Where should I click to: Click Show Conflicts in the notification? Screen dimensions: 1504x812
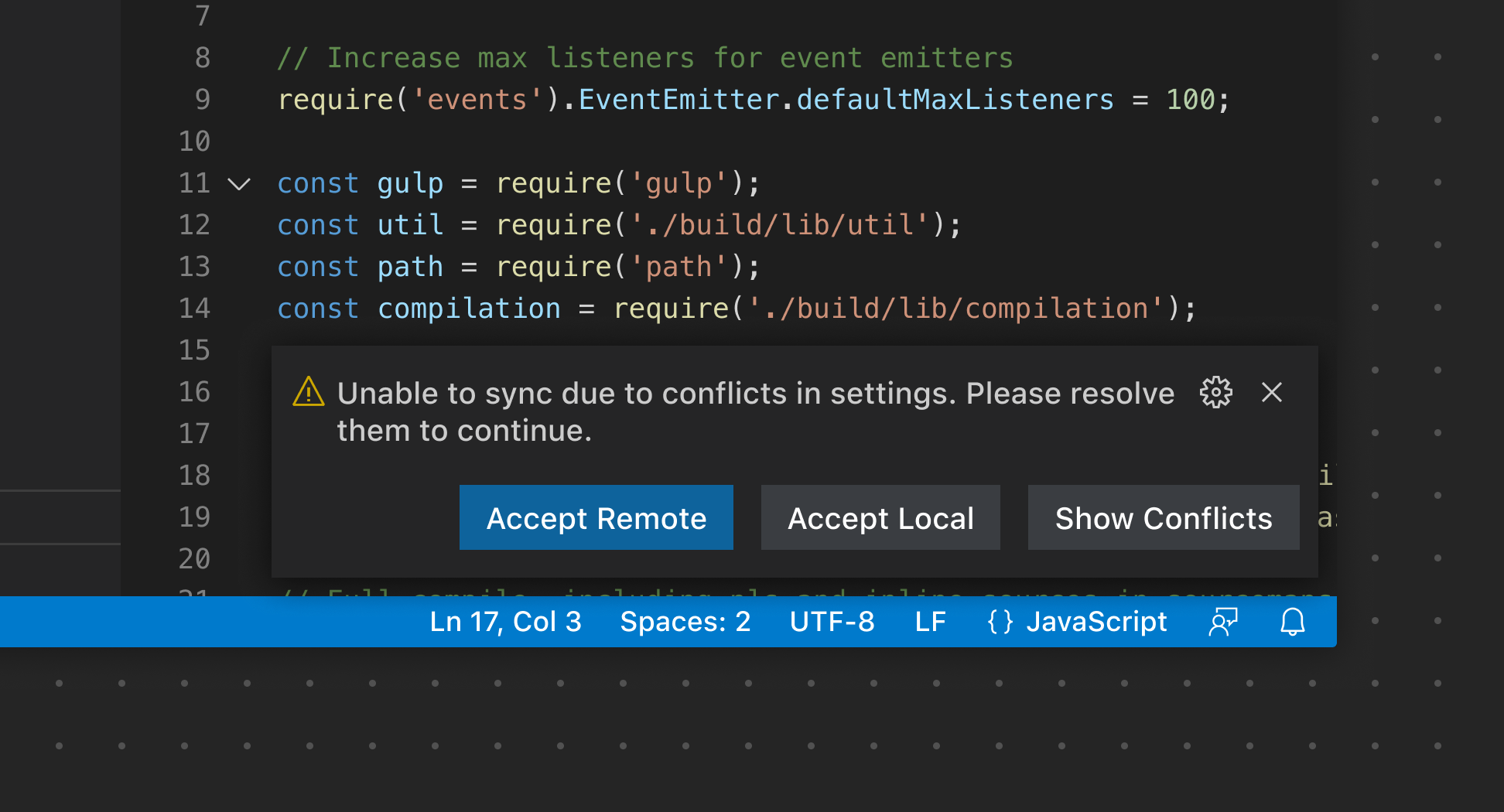tap(1163, 517)
